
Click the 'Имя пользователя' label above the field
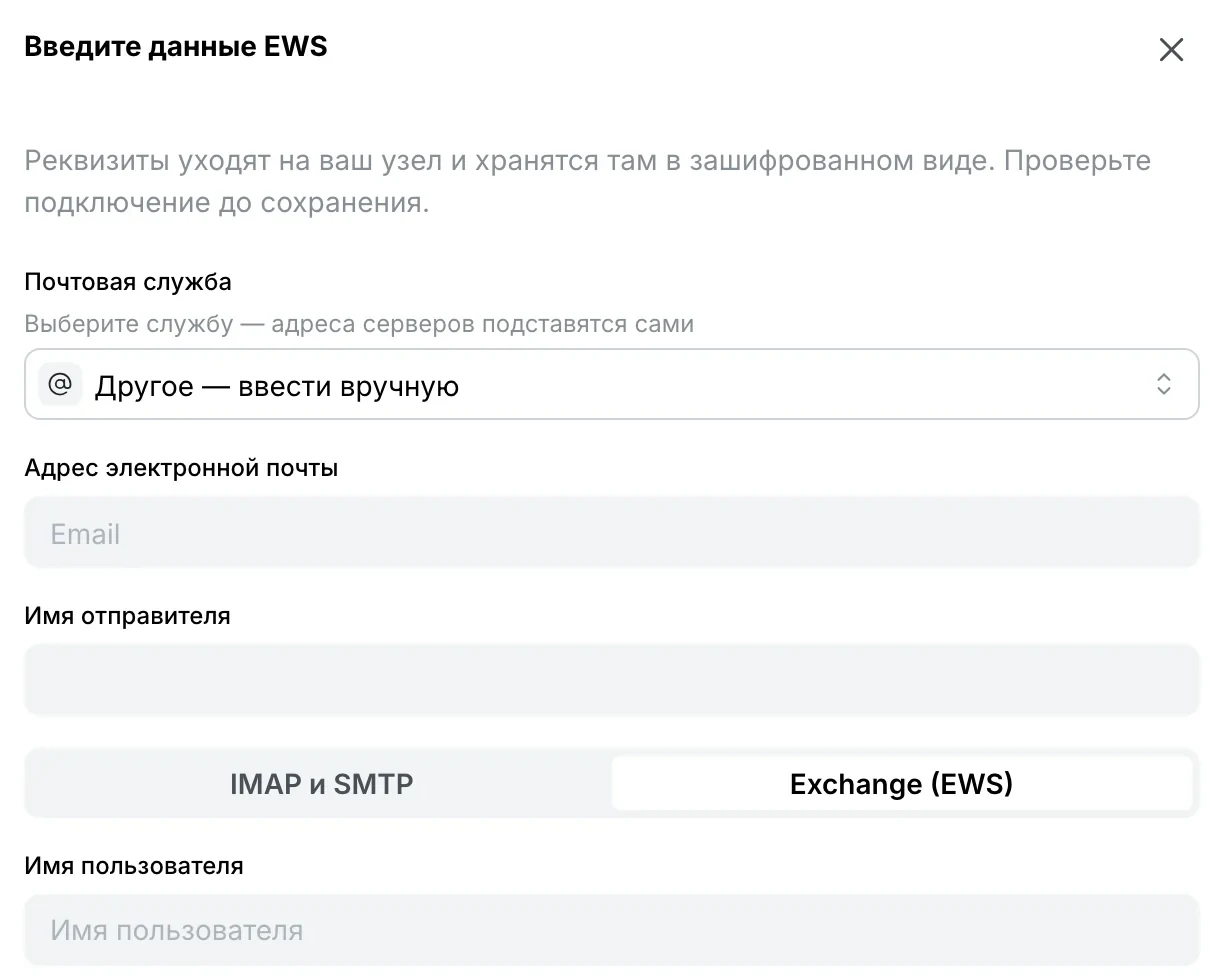134,865
